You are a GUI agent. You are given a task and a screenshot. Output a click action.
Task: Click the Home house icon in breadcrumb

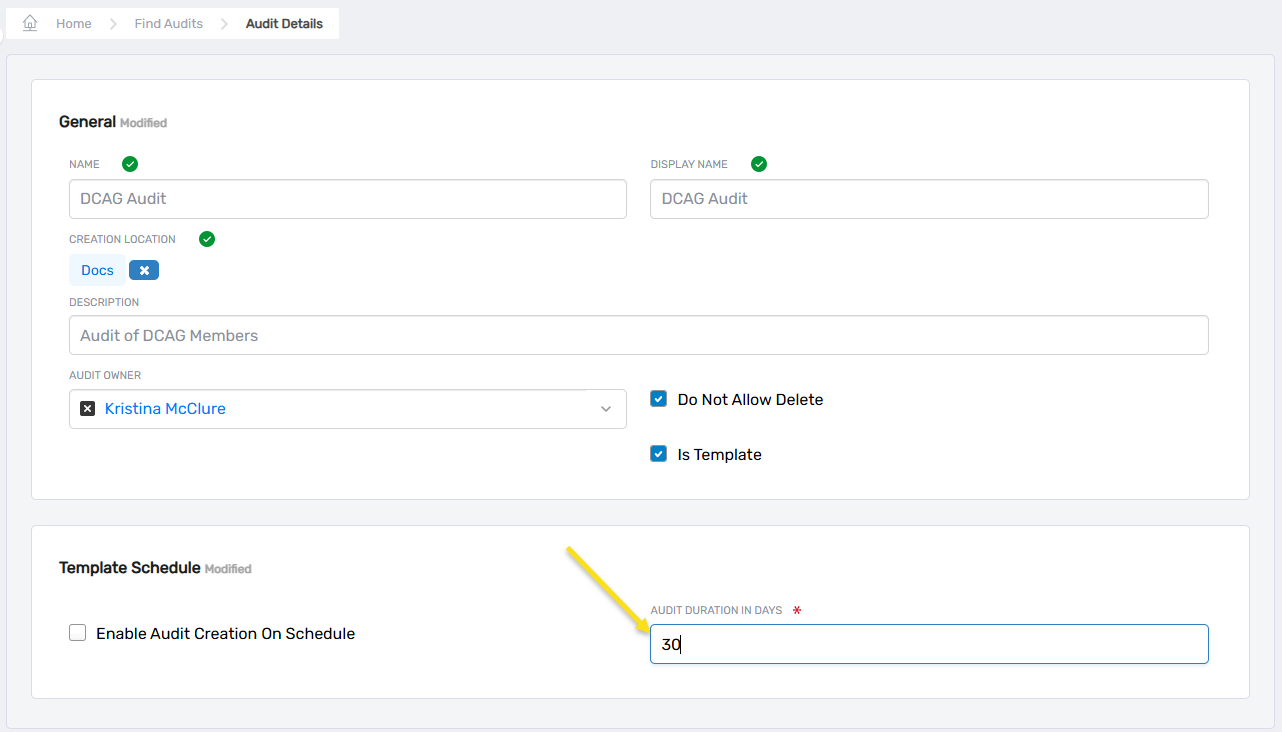pyautogui.click(x=30, y=23)
